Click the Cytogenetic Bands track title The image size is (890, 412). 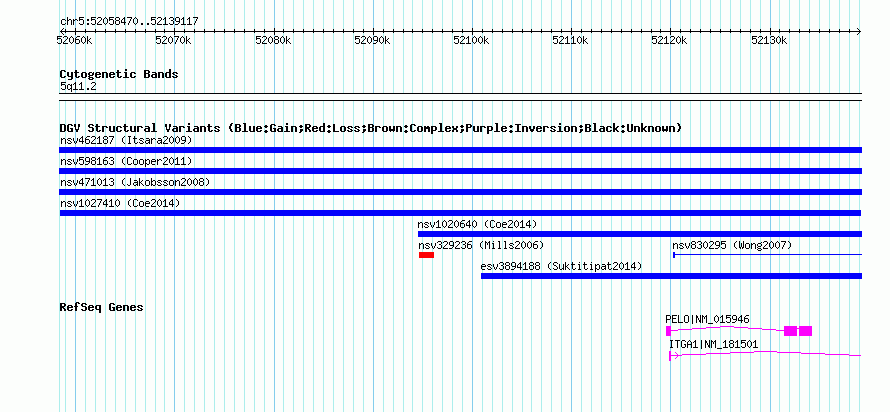click(x=119, y=74)
